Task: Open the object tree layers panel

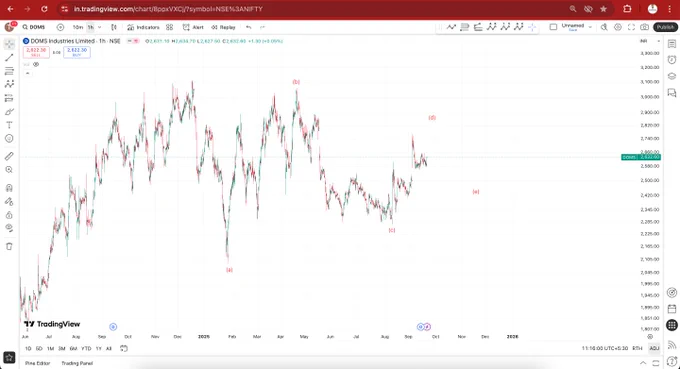Action: point(672,76)
